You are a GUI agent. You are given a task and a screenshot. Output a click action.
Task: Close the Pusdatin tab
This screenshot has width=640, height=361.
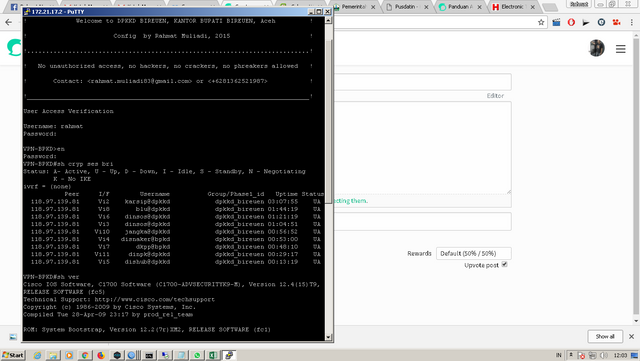click(x=426, y=7)
